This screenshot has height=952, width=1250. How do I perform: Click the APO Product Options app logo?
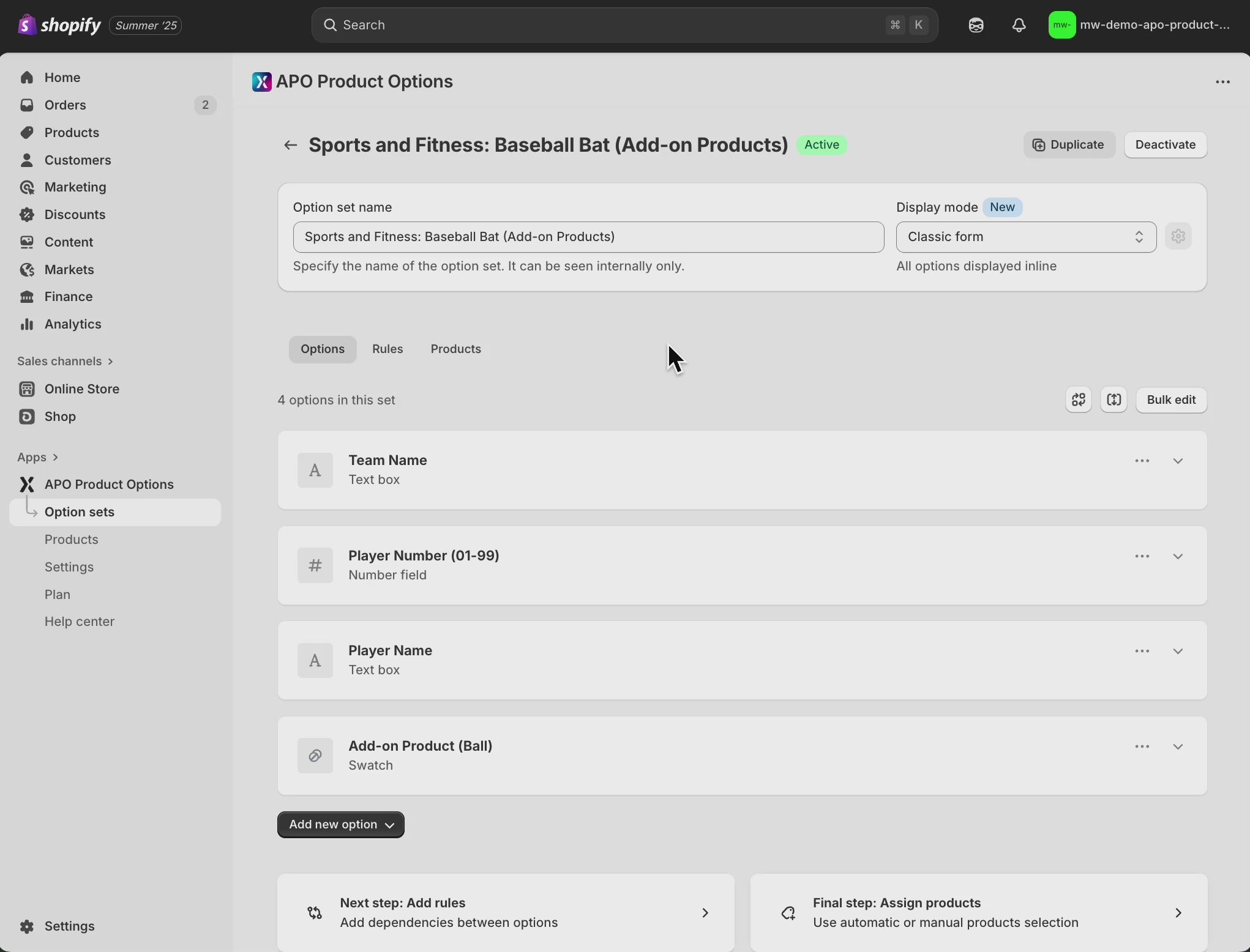click(261, 82)
